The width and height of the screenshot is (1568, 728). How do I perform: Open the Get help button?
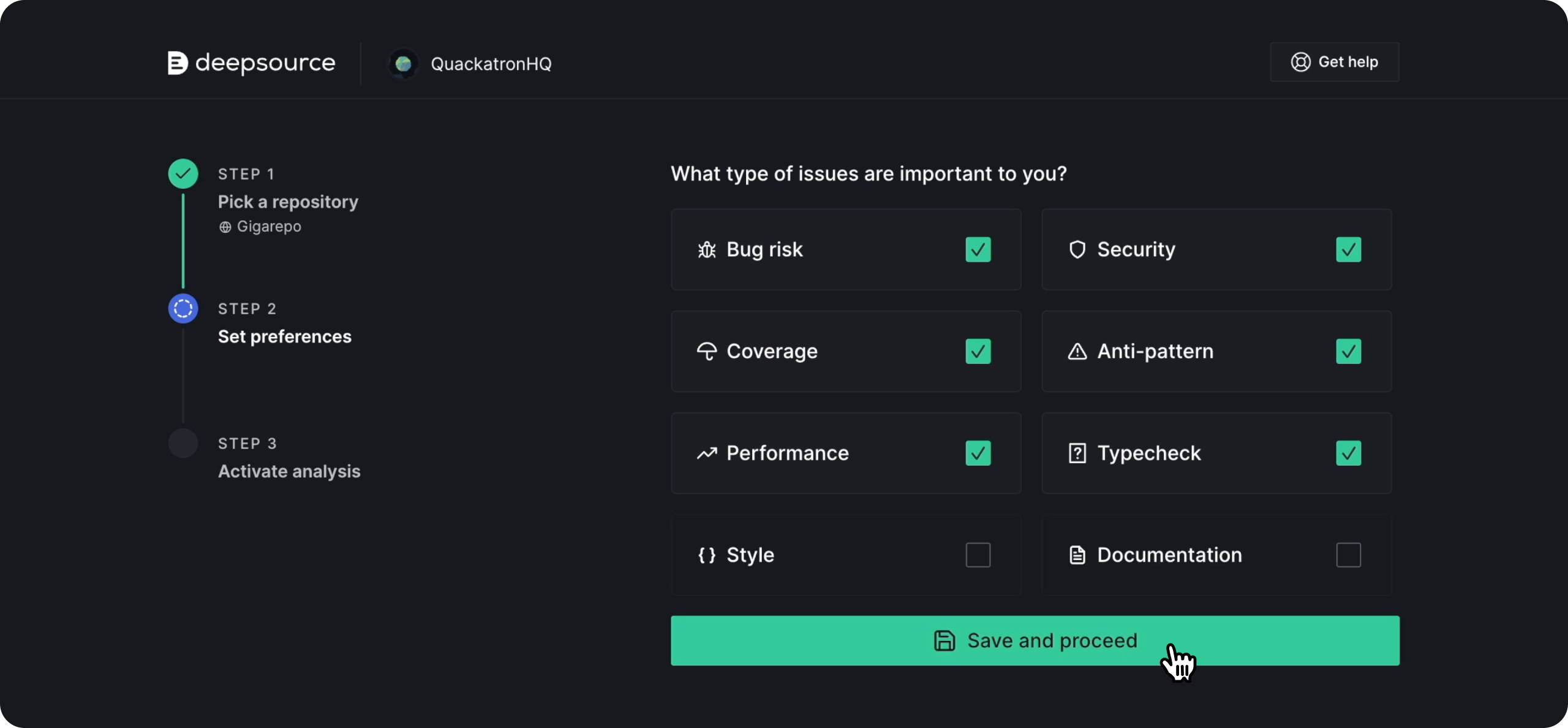1335,62
